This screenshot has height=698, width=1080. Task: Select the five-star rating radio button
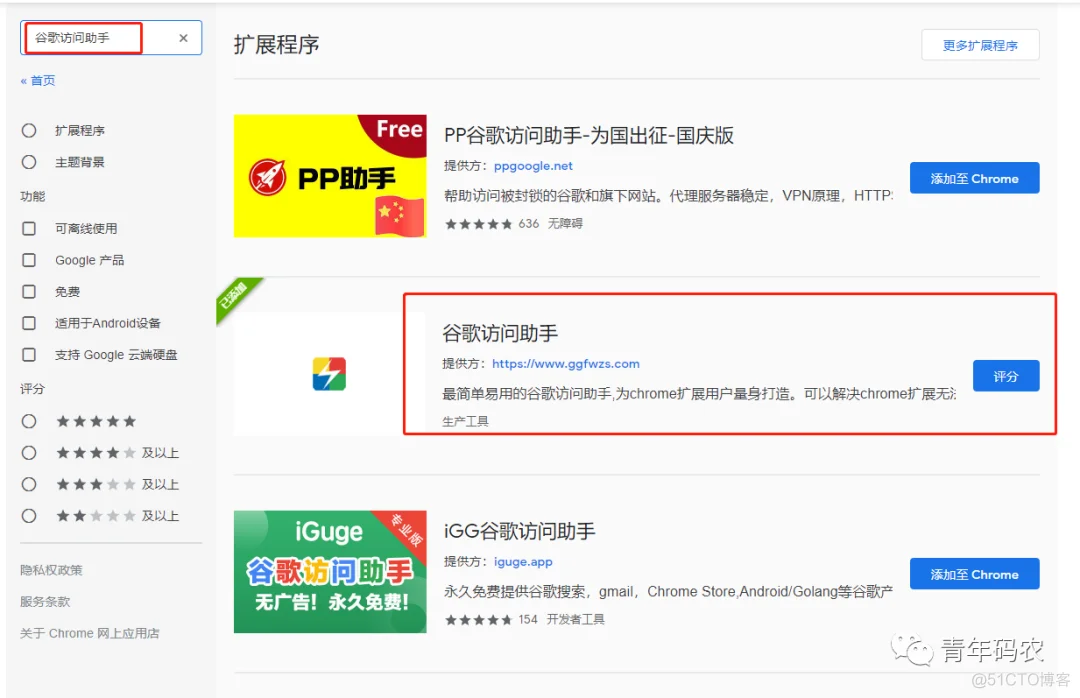(29, 421)
